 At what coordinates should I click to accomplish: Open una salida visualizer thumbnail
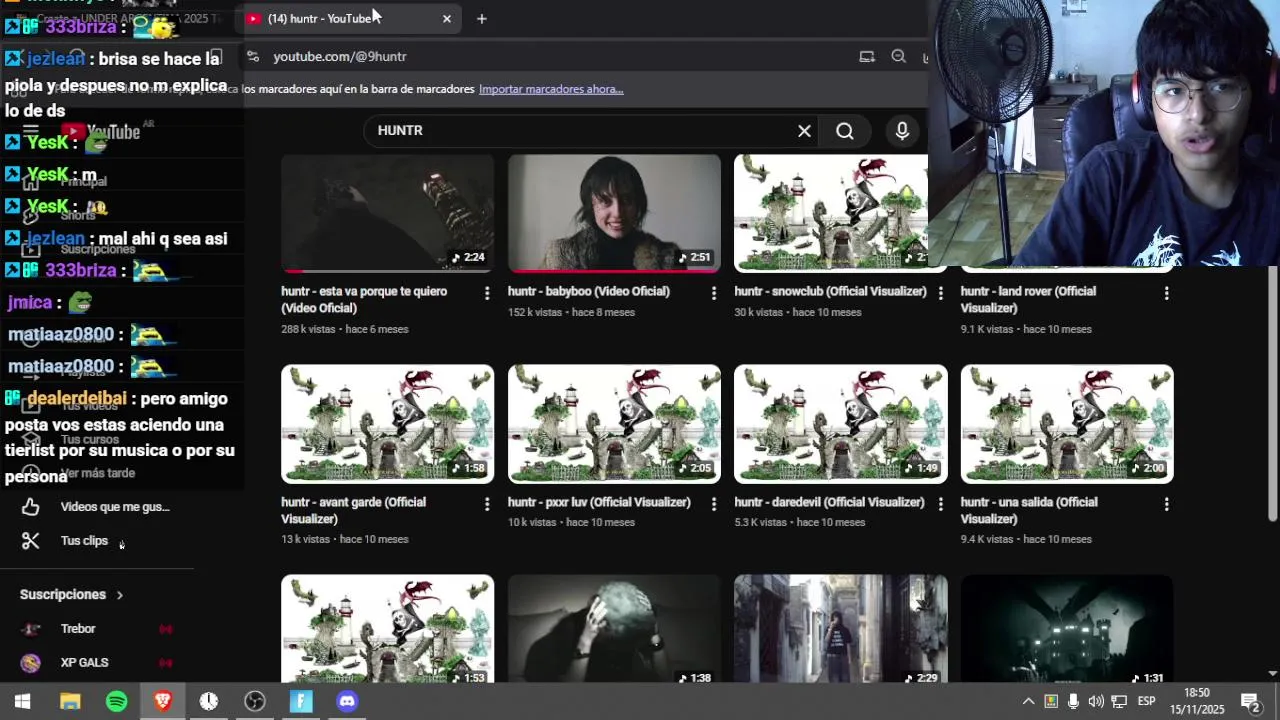(x=1067, y=424)
